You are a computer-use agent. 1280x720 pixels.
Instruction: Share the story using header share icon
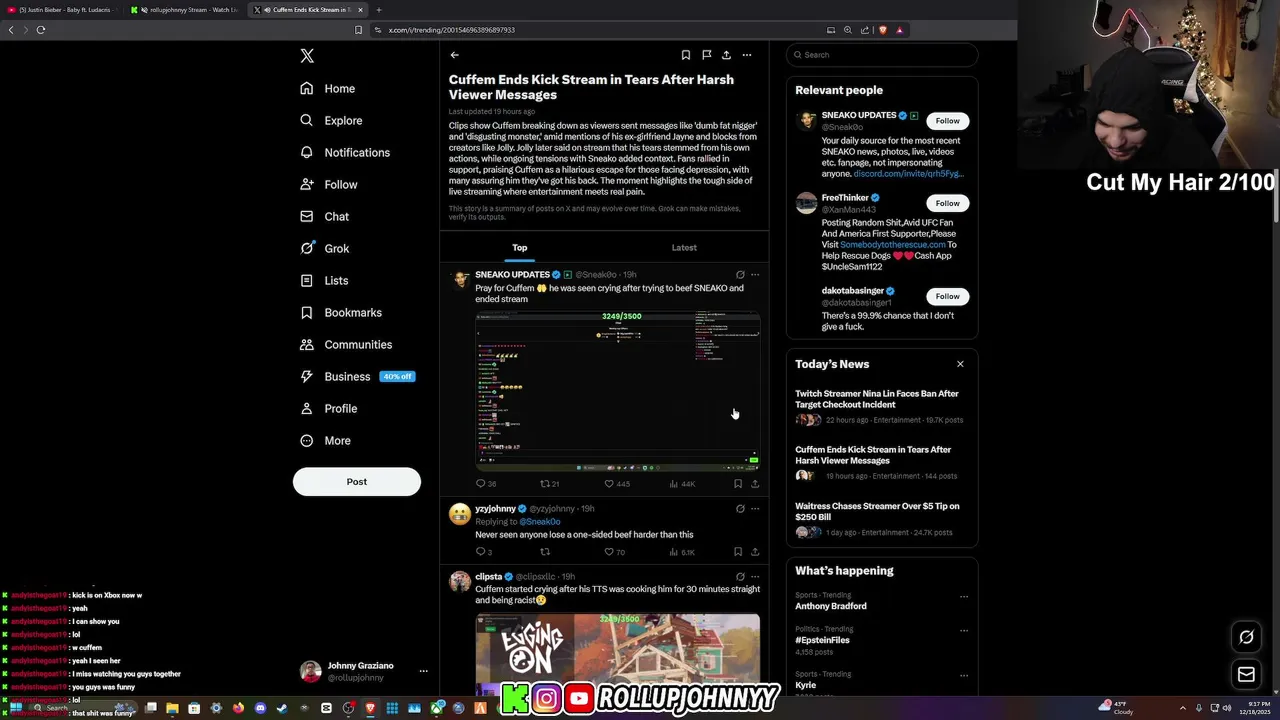[x=726, y=55]
